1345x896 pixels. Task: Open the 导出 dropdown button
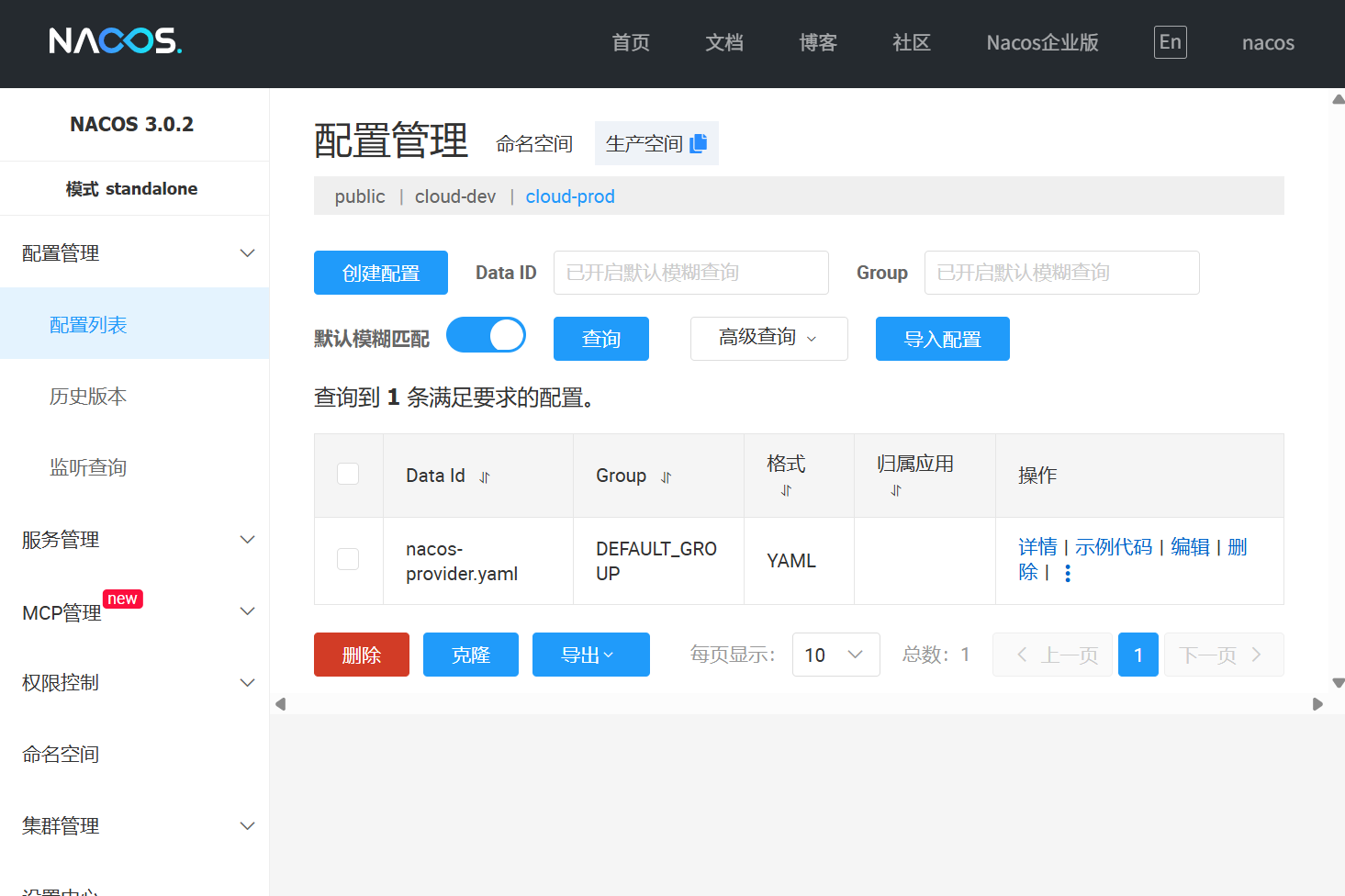(x=591, y=655)
